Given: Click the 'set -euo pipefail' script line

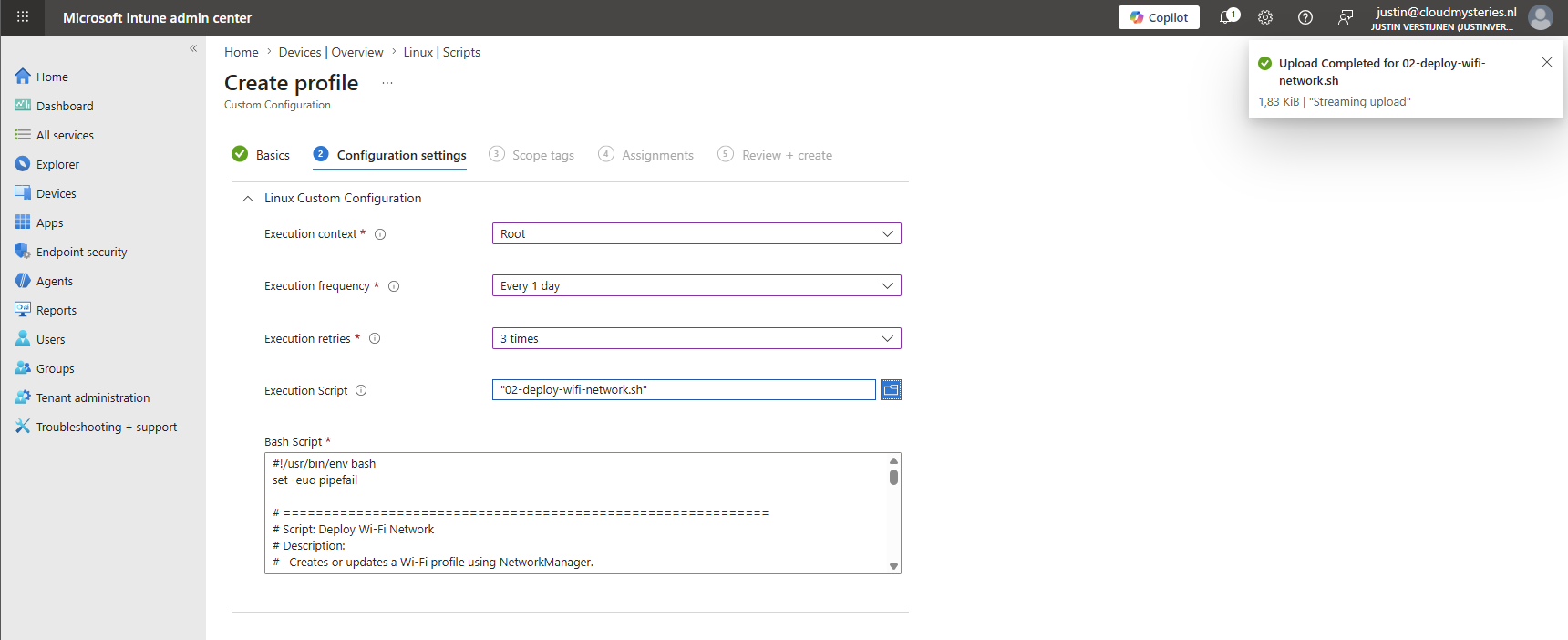Looking at the screenshot, I should click(315, 480).
